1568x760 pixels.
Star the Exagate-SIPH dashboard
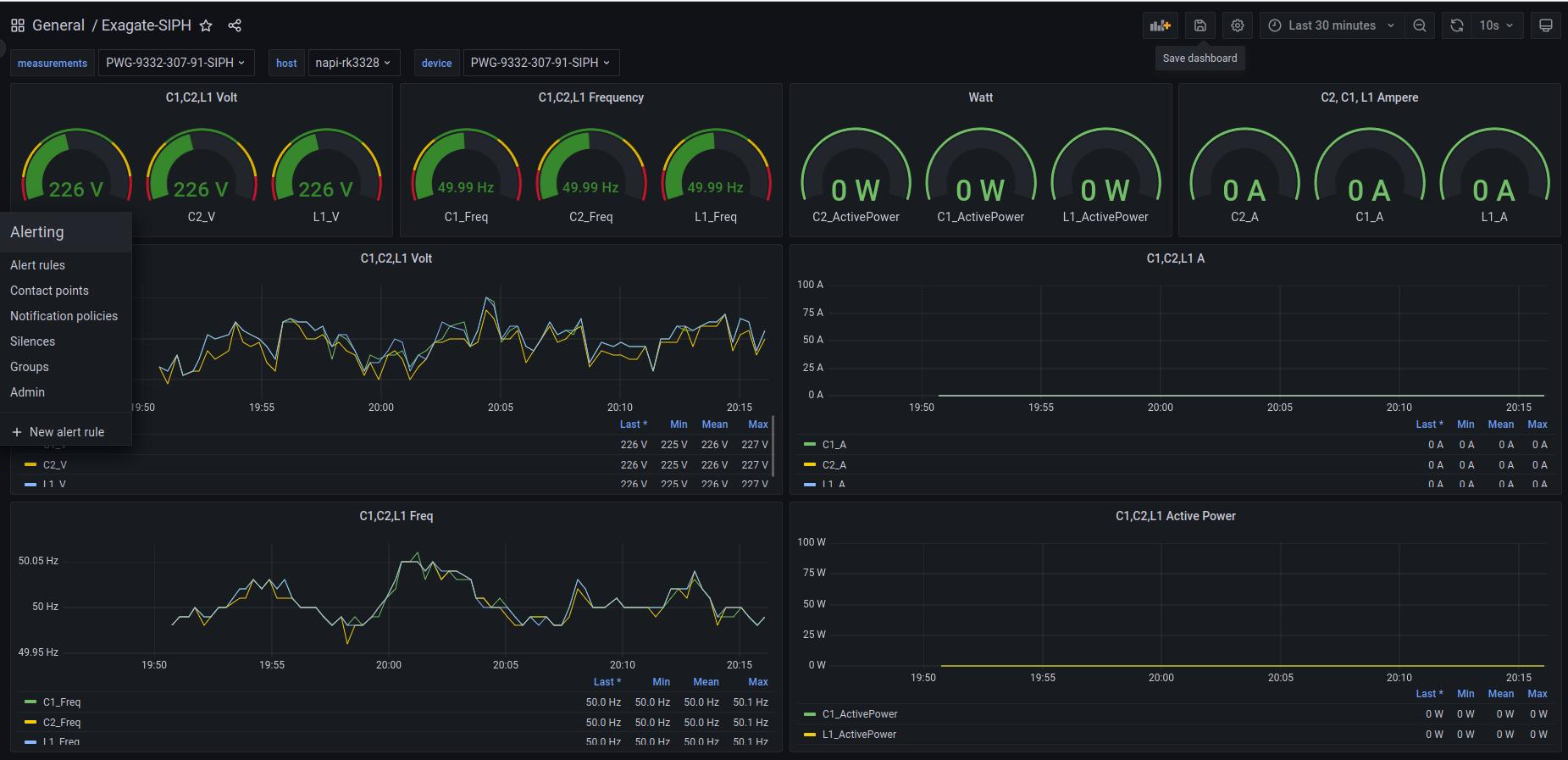[206, 25]
